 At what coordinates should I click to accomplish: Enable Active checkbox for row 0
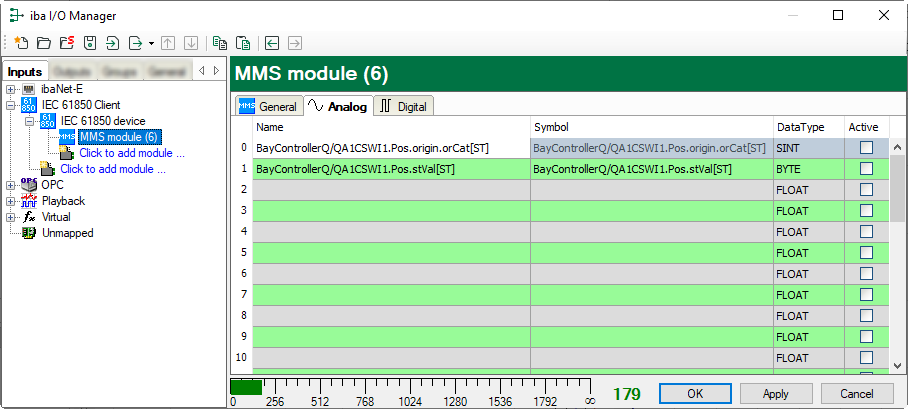pyautogui.click(x=866, y=148)
